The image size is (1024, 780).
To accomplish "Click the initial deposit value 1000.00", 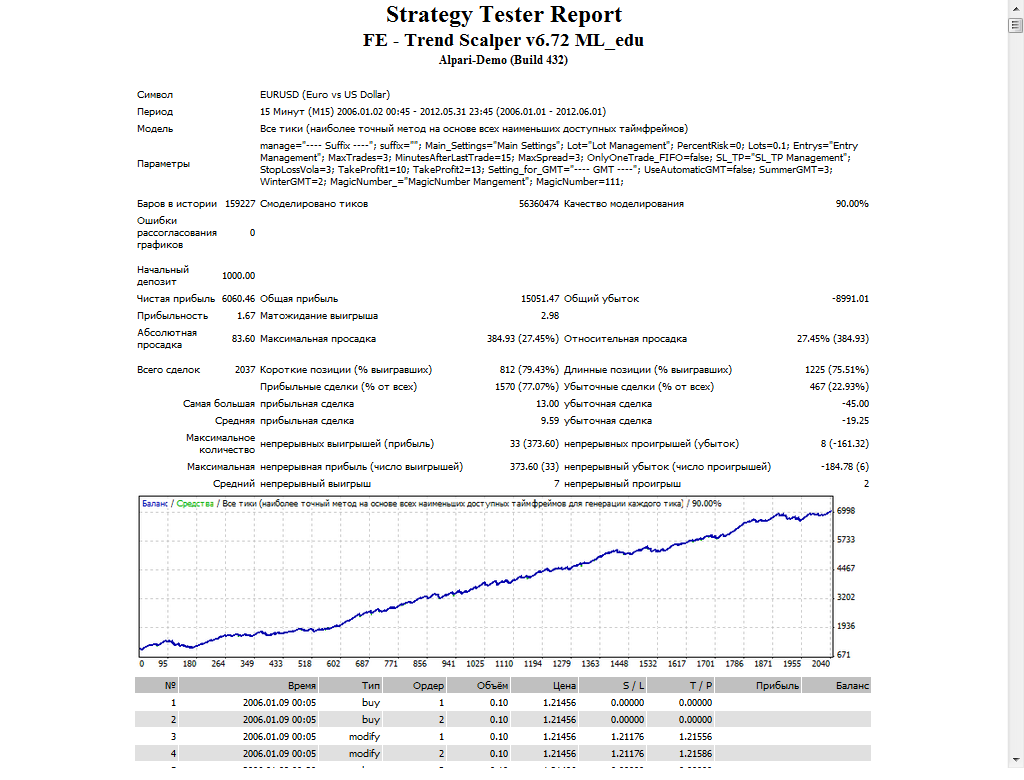I will pyautogui.click(x=238, y=276).
